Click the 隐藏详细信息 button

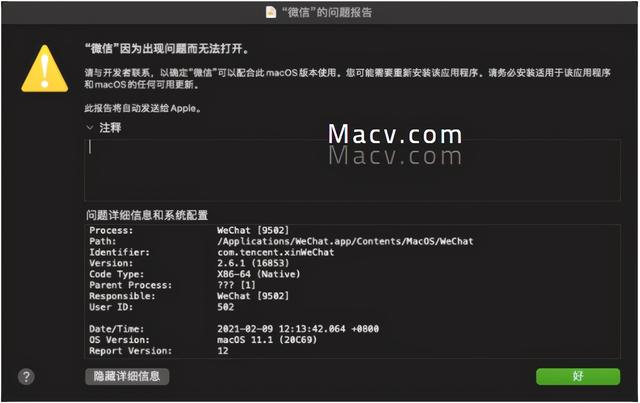point(127,376)
